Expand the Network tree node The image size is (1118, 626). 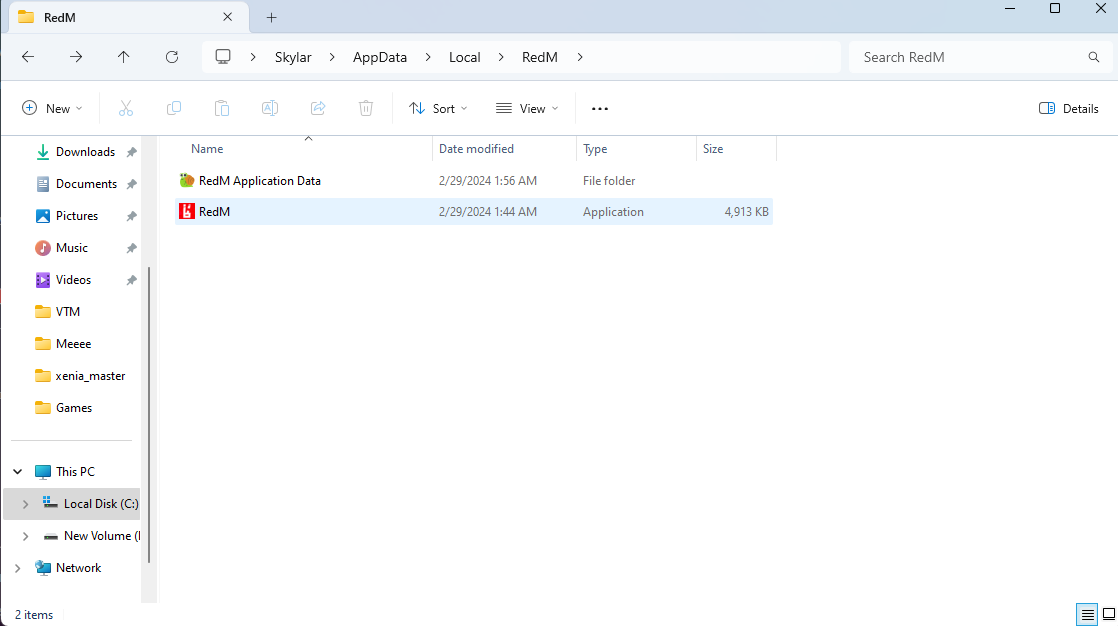[17, 568]
